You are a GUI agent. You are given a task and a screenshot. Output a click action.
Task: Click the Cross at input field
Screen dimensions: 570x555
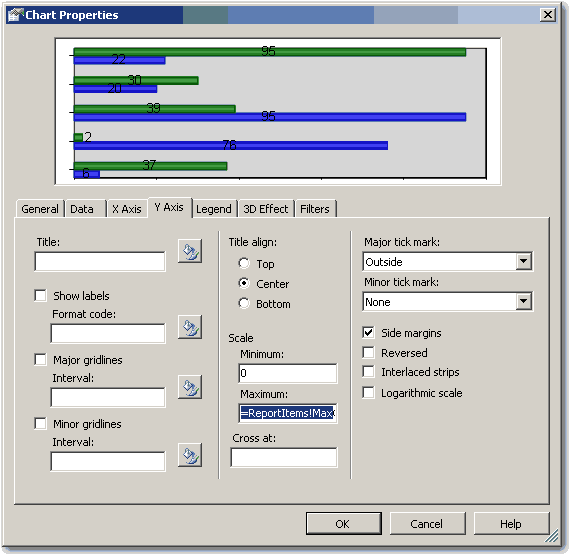[284, 458]
